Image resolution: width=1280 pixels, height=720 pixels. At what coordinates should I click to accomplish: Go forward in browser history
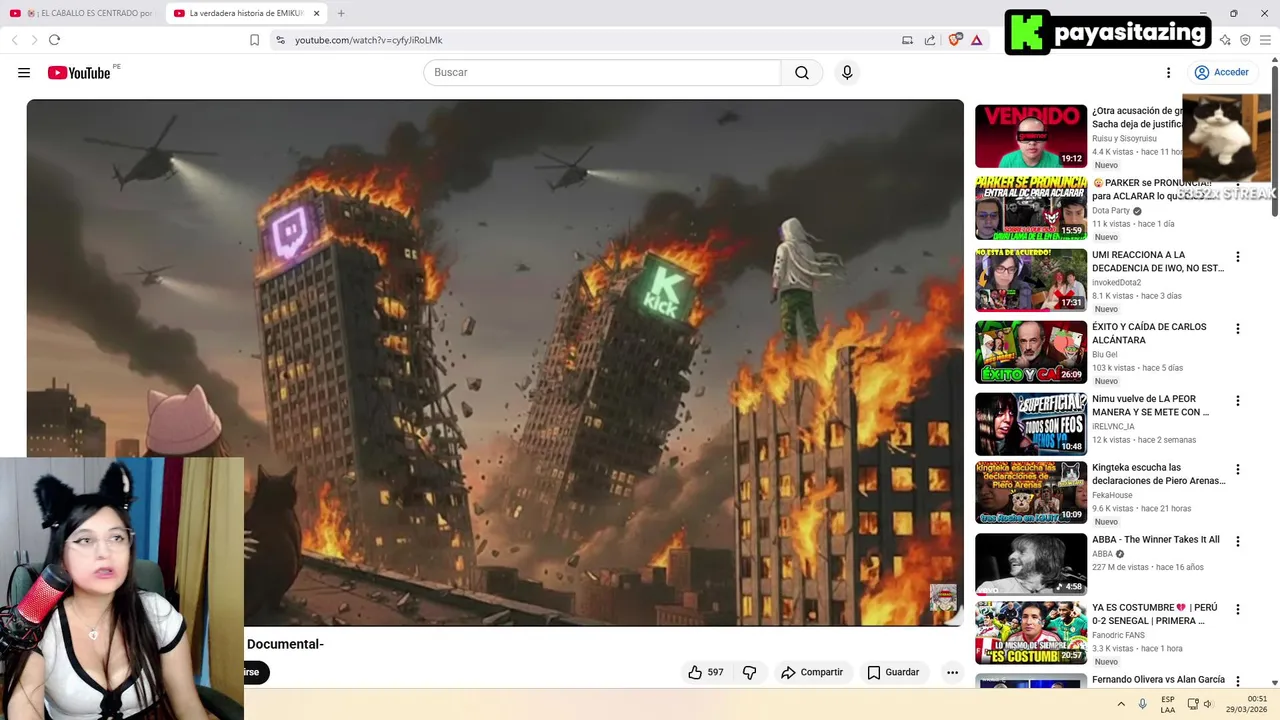point(34,40)
